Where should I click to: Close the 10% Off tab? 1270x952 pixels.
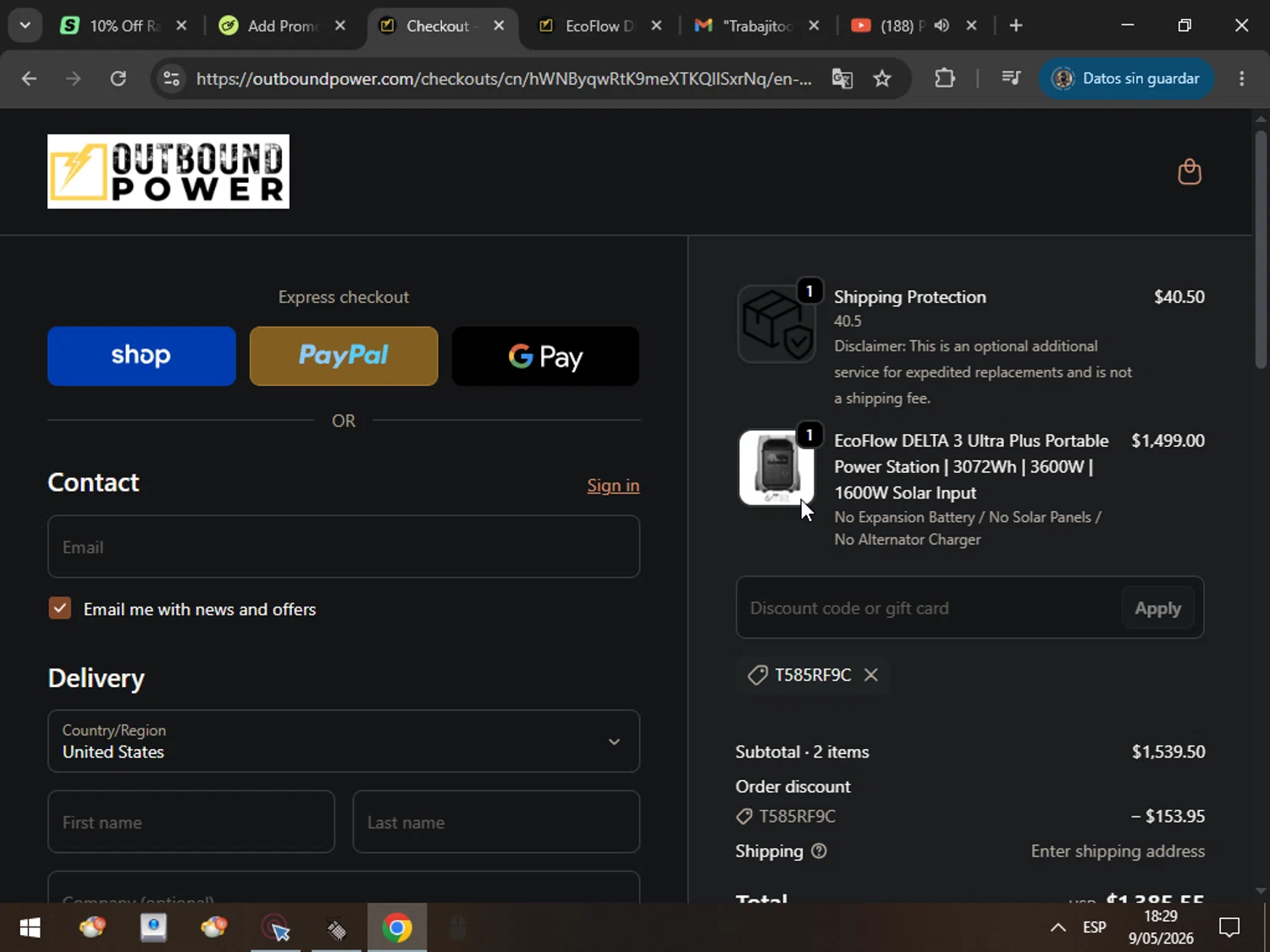pyautogui.click(x=181, y=25)
